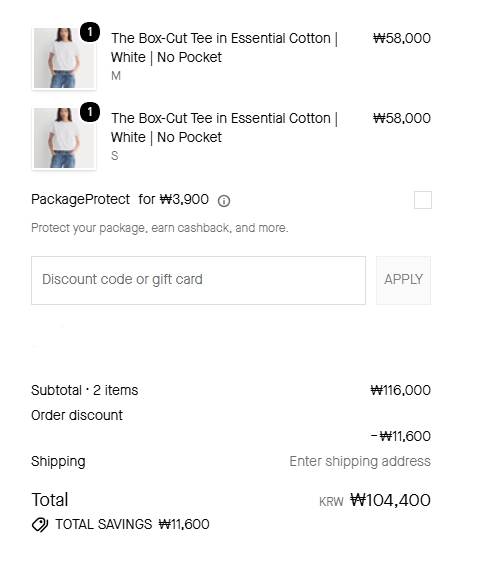482x577 pixels.
Task: Click the Discount code or gift card field
Action: pos(198,280)
